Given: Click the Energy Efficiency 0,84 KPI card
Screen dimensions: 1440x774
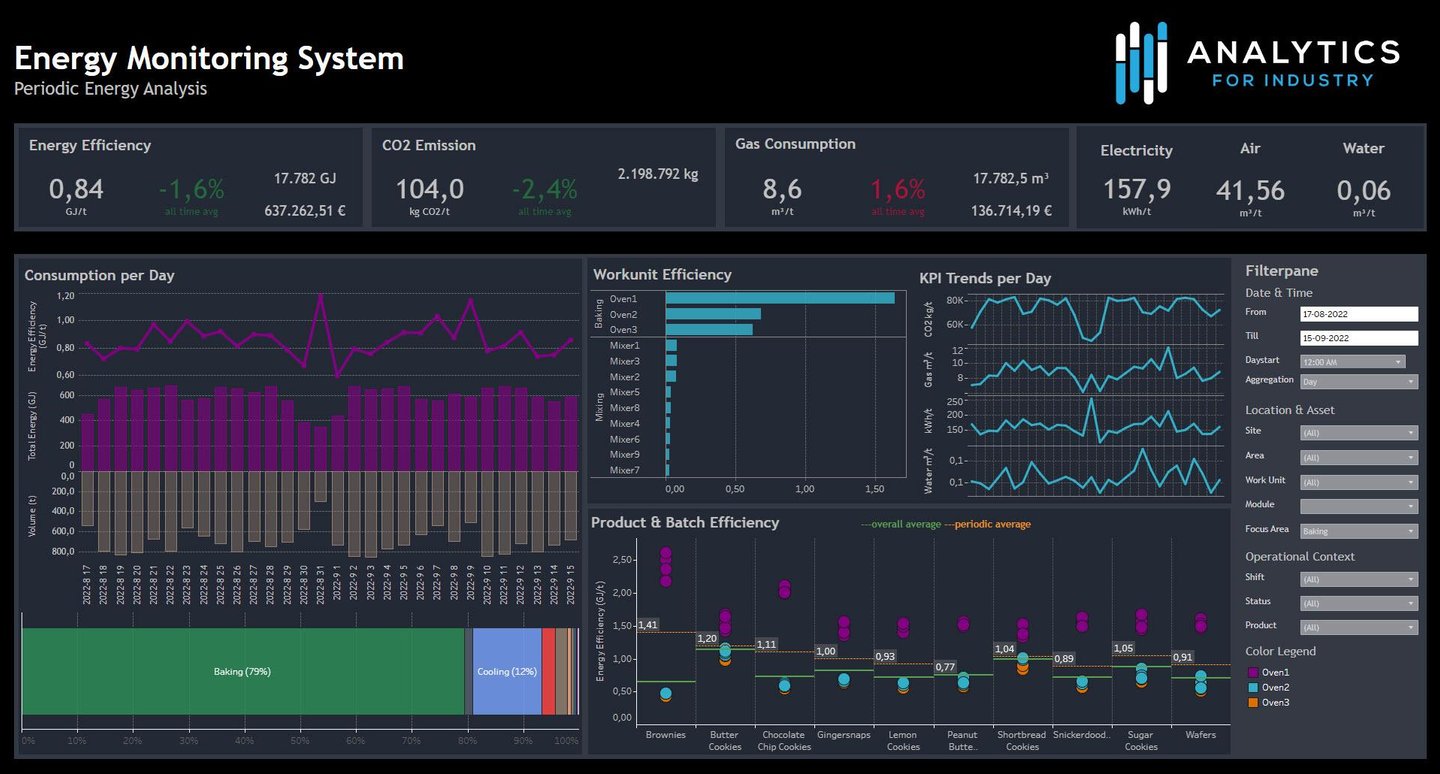Looking at the screenshot, I should coord(189,178).
